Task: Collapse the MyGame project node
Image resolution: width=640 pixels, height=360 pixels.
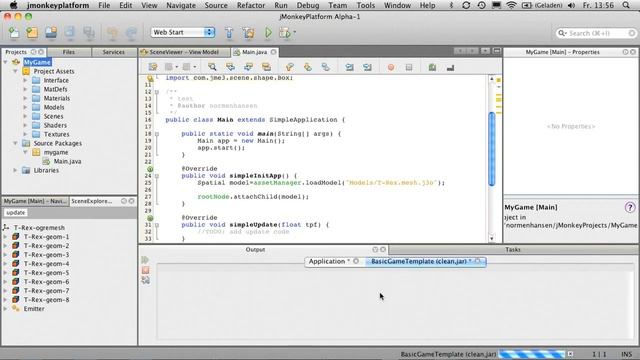Action: pyautogui.click(x=6, y=62)
